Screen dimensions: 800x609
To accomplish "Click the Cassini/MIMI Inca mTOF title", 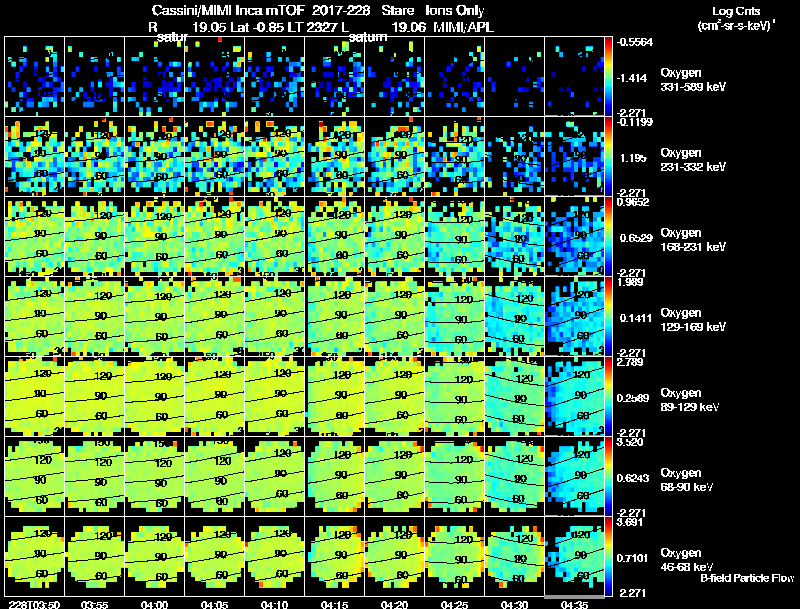I will coord(228,10).
